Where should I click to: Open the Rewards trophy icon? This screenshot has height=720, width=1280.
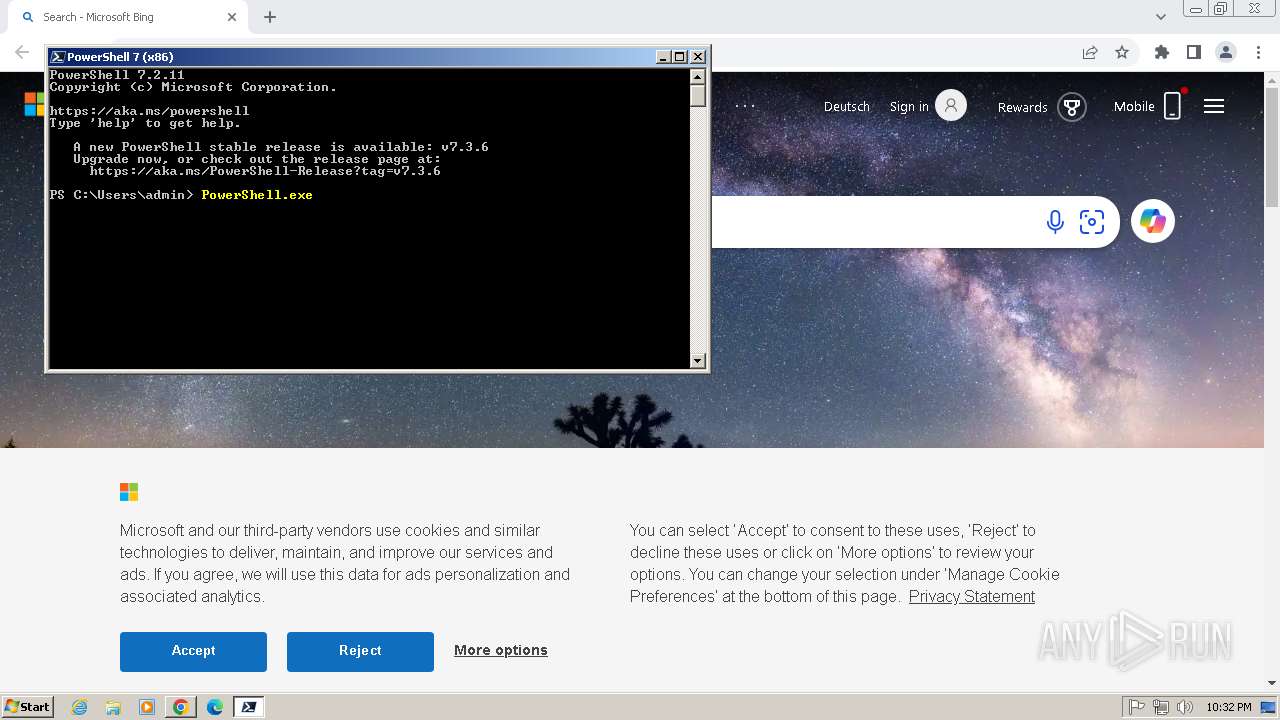point(1072,107)
